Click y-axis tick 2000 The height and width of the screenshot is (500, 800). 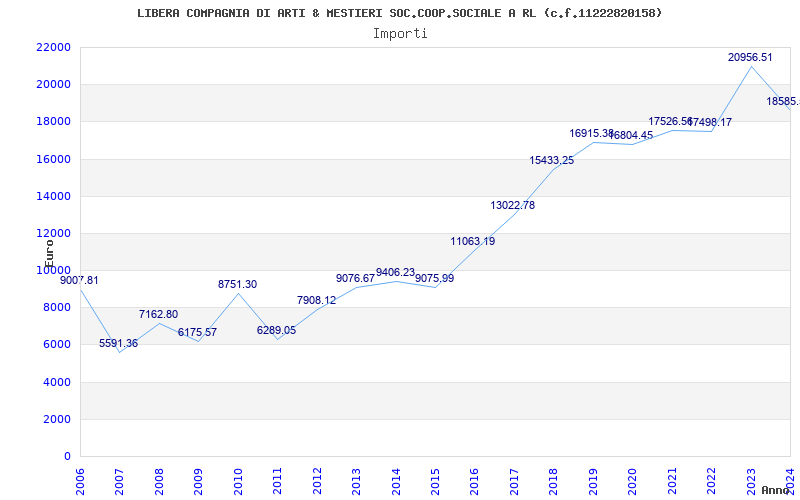pos(56,419)
